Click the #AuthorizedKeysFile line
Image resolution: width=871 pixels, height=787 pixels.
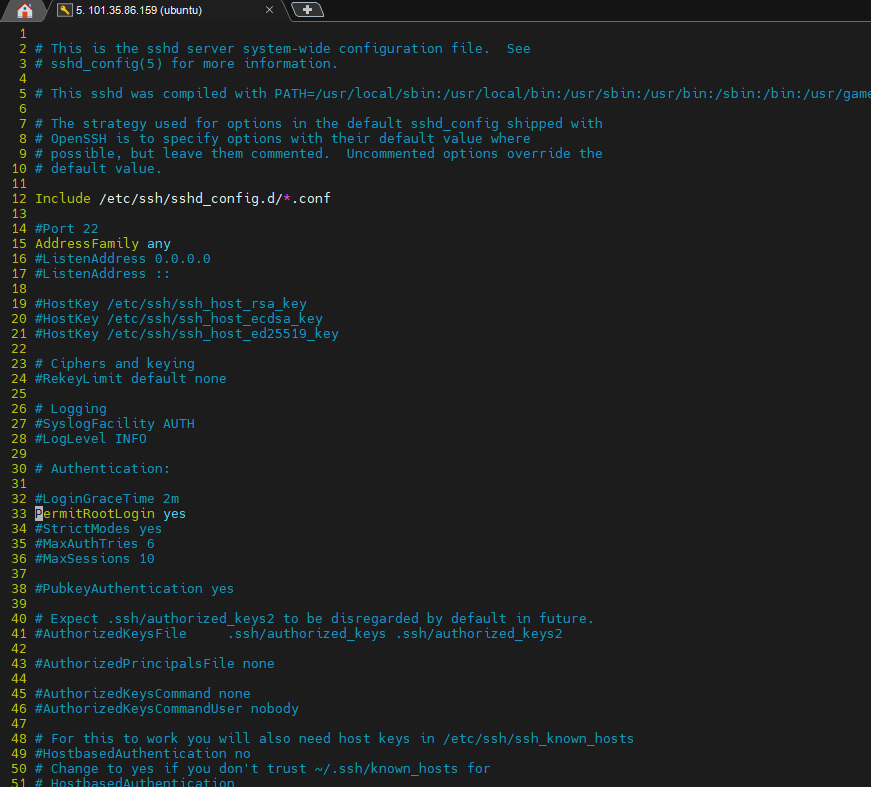(110, 633)
